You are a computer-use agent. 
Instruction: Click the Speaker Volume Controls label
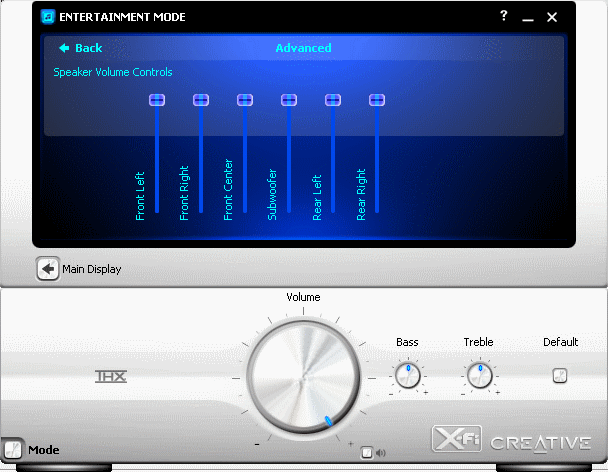(113, 72)
